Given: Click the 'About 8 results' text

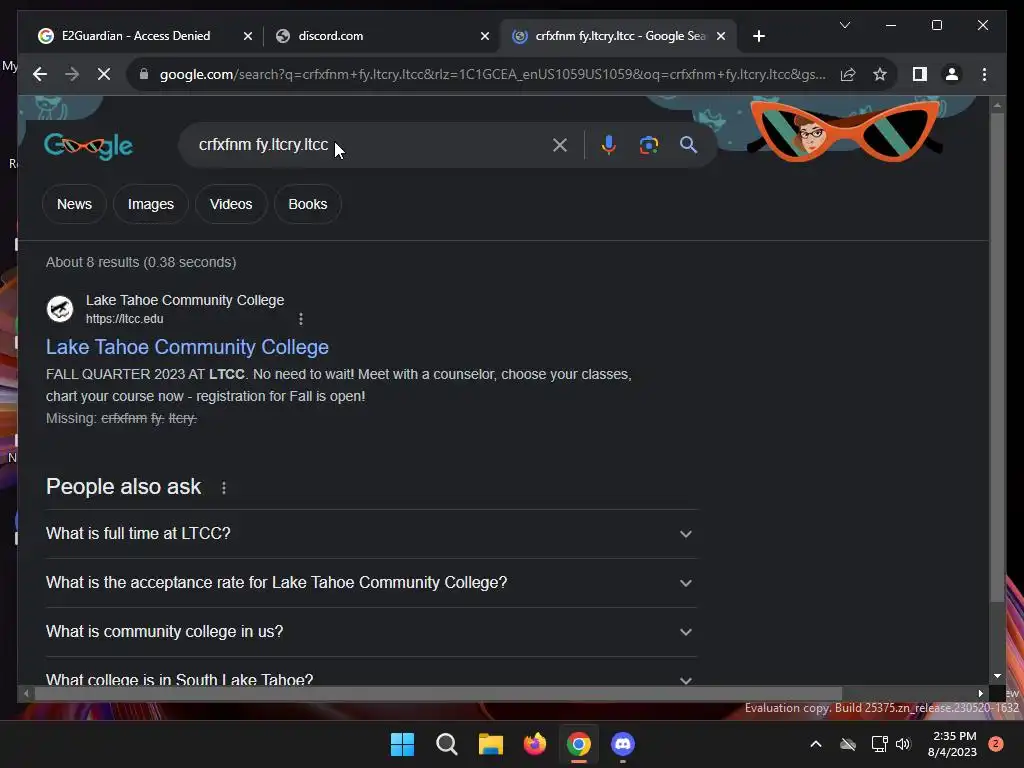Looking at the screenshot, I should tap(141, 263).
